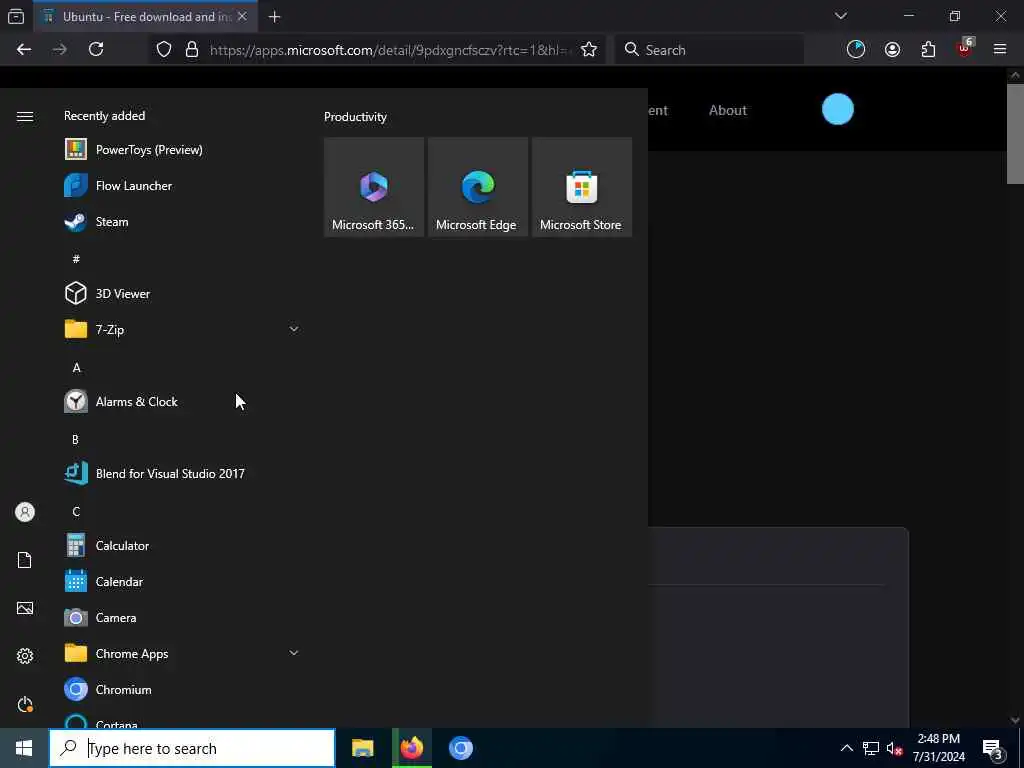This screenshot has width=1024, height=768.
Task: Open a new Firefox tab
Action: coord(274,17)
